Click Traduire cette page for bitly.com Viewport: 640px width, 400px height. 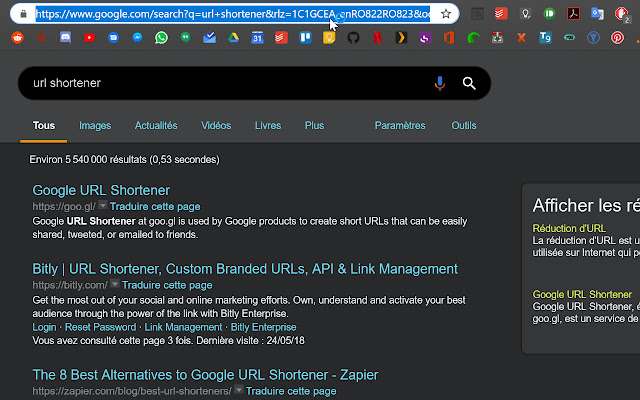[167, 285]
